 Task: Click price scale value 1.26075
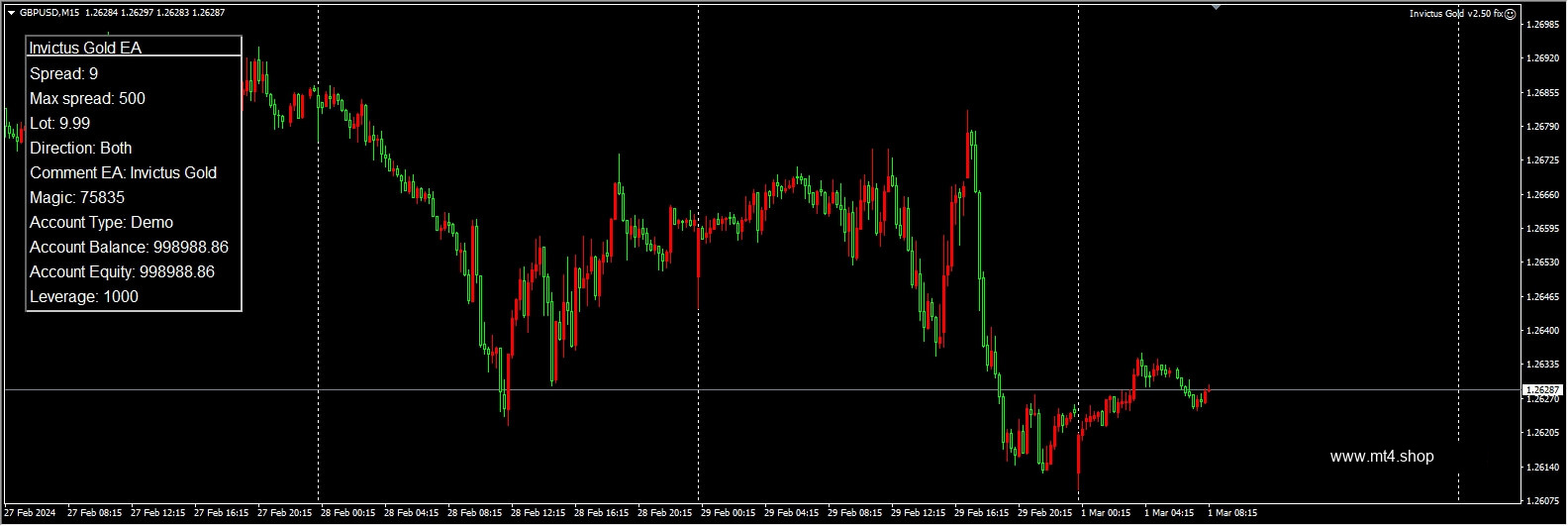tap(1544, 499)
